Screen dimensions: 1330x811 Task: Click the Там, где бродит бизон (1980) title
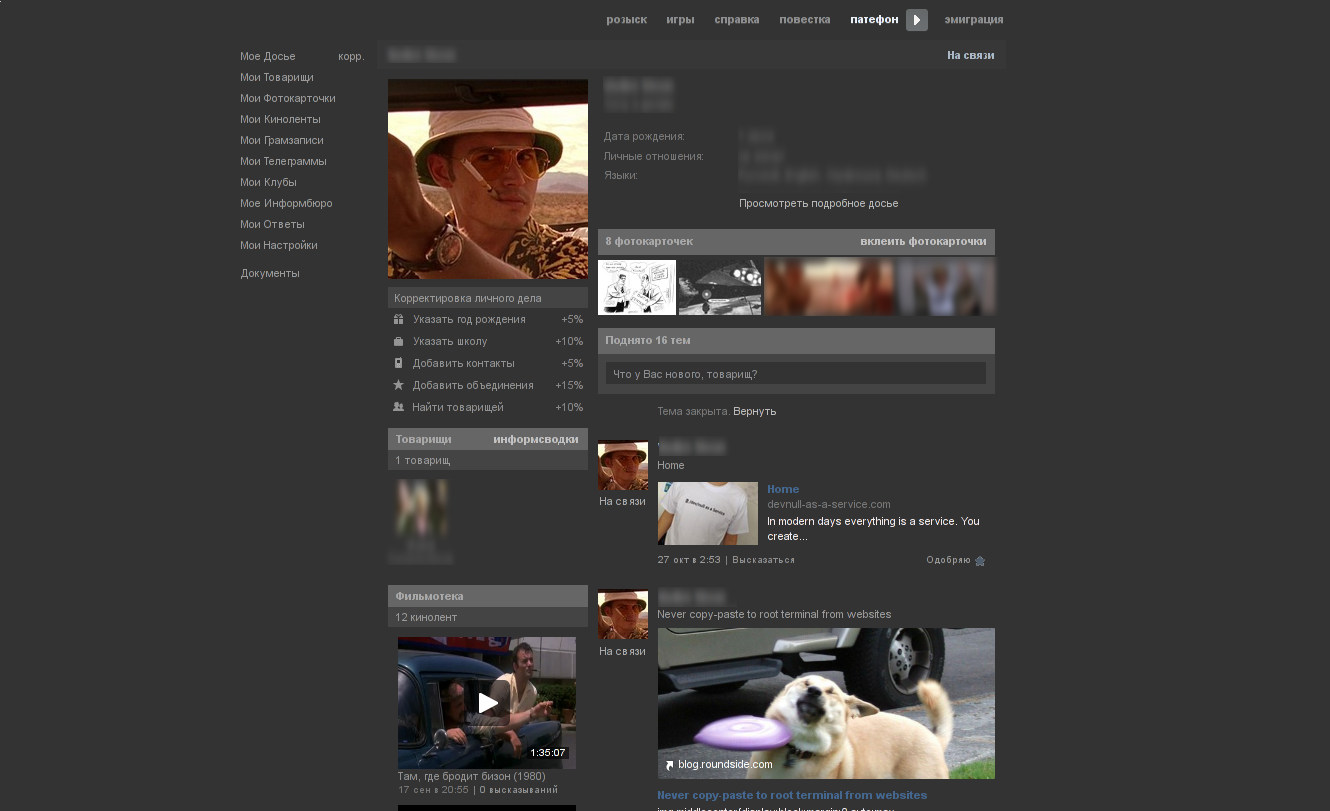[x=472, y=777]
